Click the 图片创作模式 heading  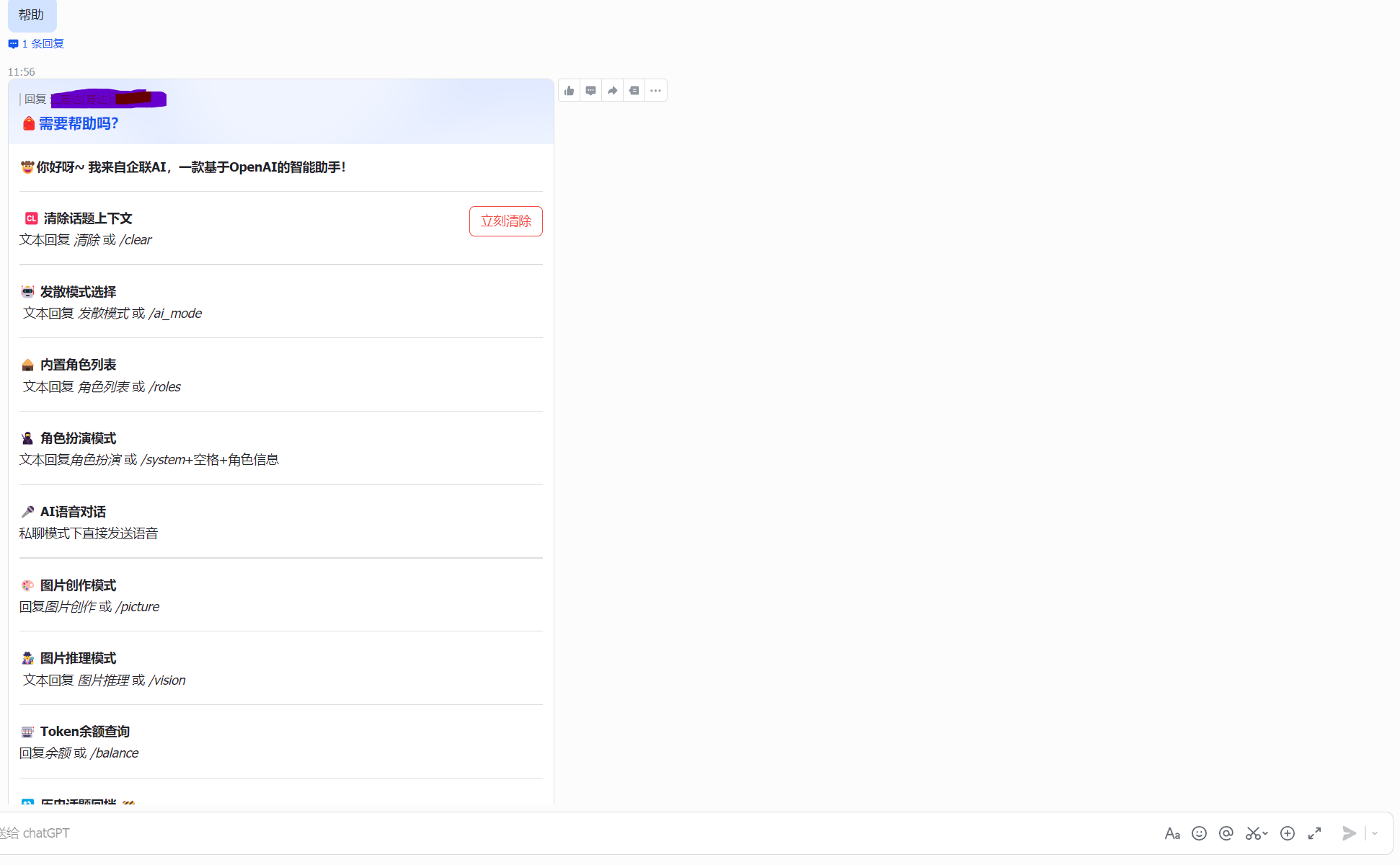78,585
